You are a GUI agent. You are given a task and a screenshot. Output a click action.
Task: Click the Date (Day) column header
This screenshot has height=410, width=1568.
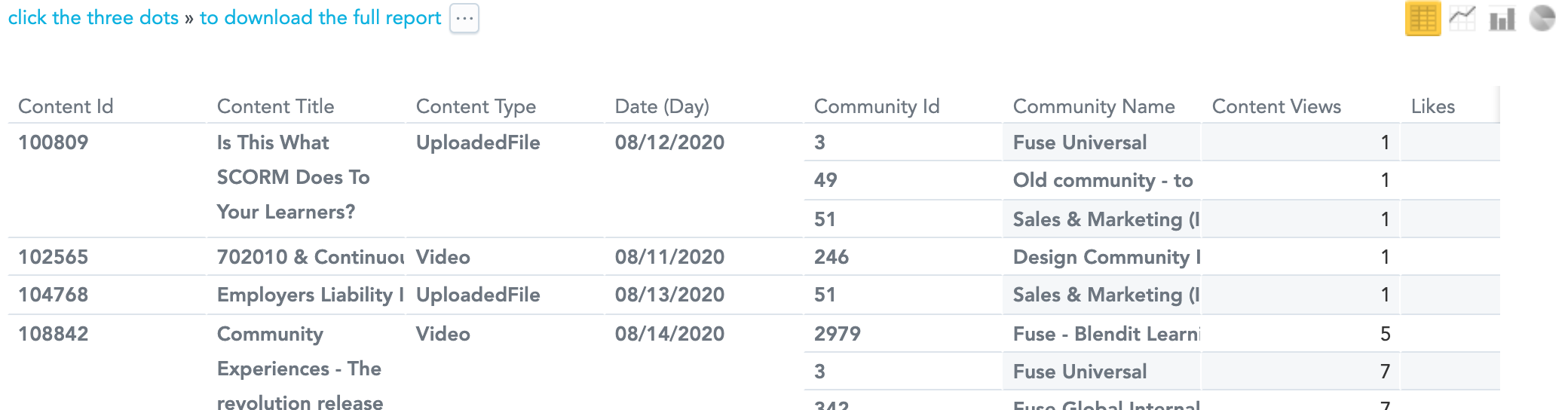pos(662,106)
